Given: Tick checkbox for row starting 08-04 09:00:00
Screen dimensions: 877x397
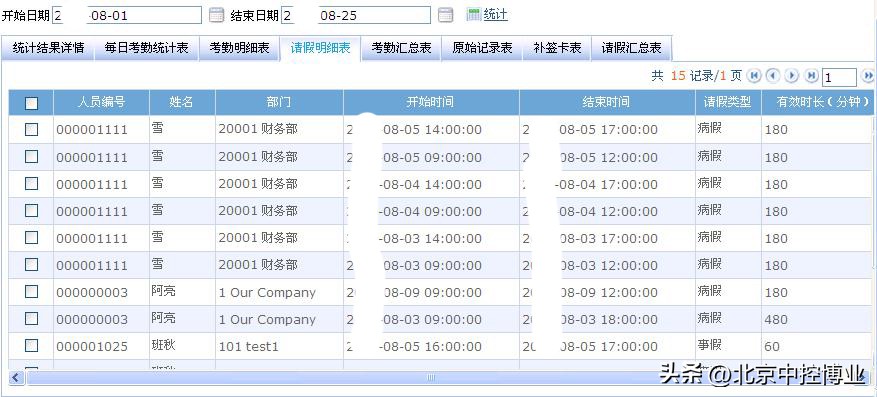Looking at the screenshot, I should point(31,211).
